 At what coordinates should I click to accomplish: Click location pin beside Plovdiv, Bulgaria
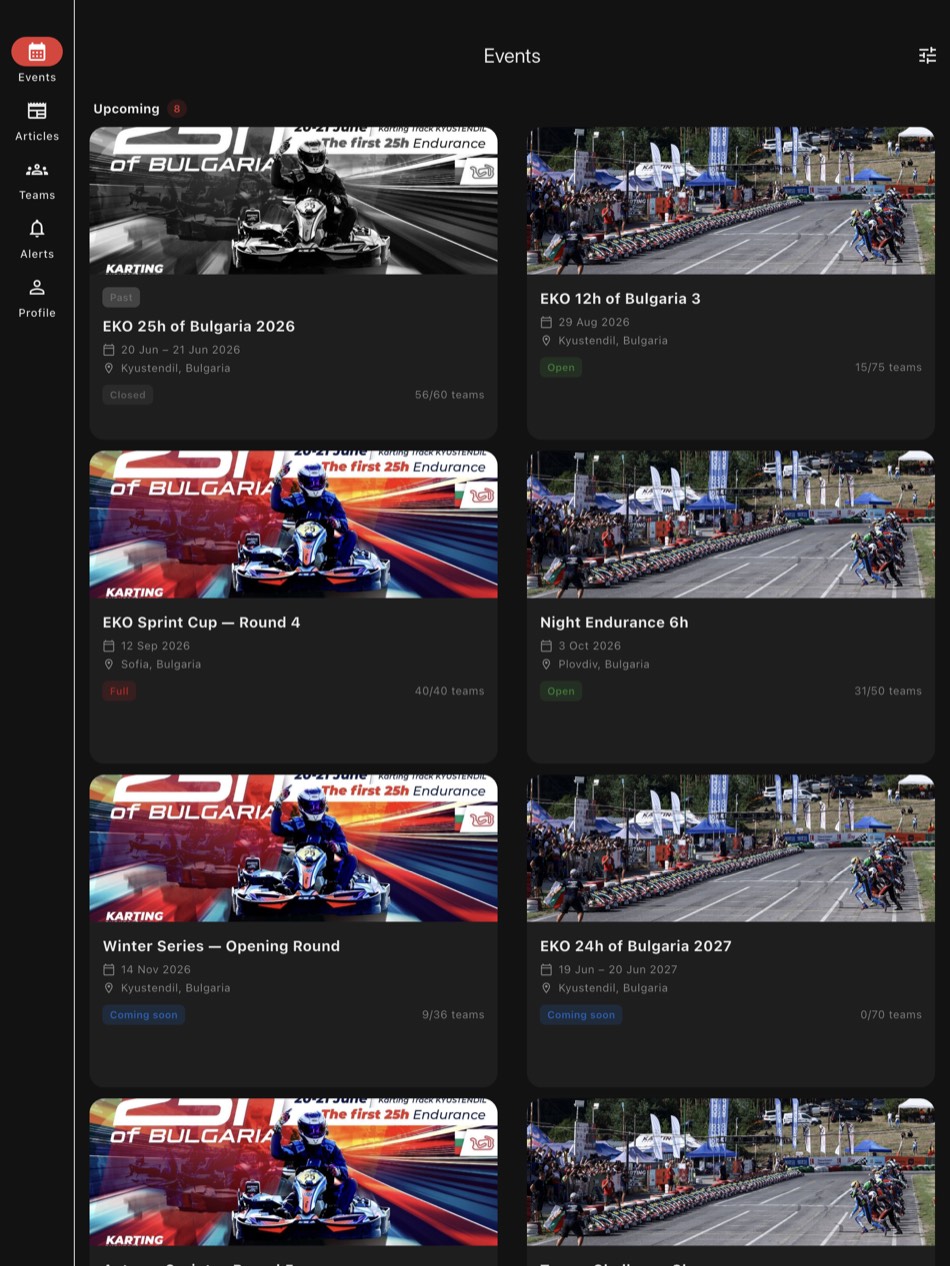[x=546, y=664]
